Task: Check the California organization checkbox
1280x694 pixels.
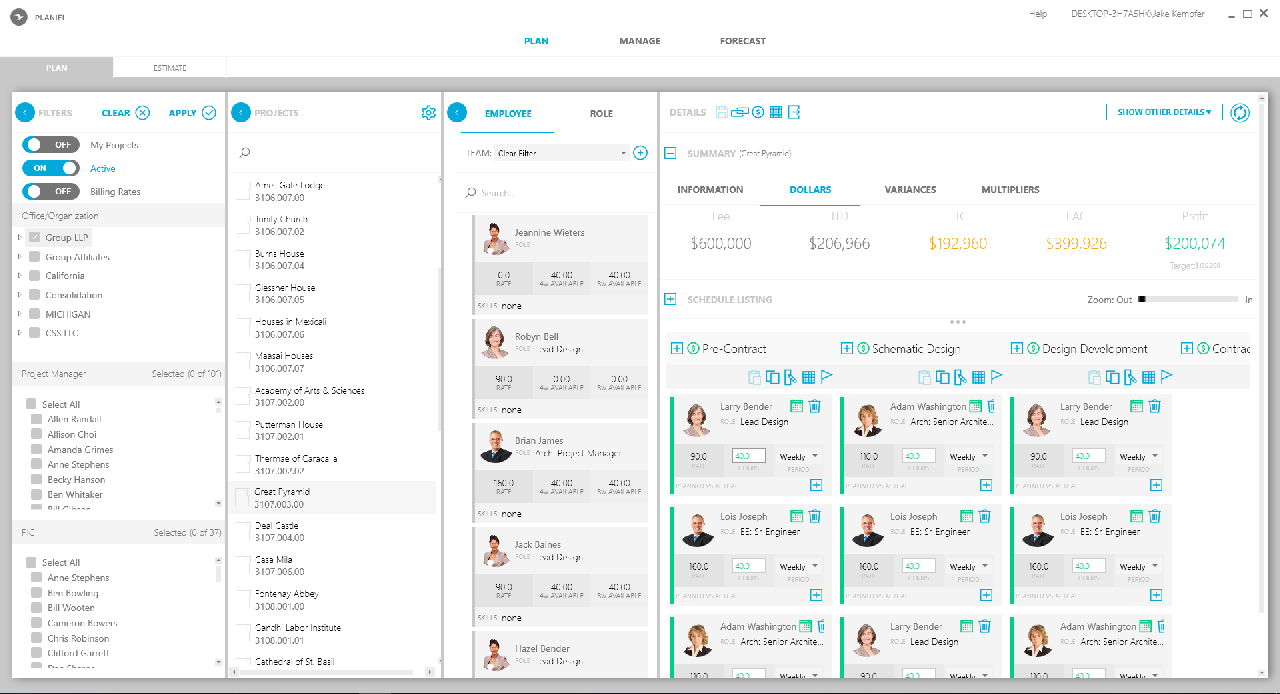Action: (x=35, y=276)
